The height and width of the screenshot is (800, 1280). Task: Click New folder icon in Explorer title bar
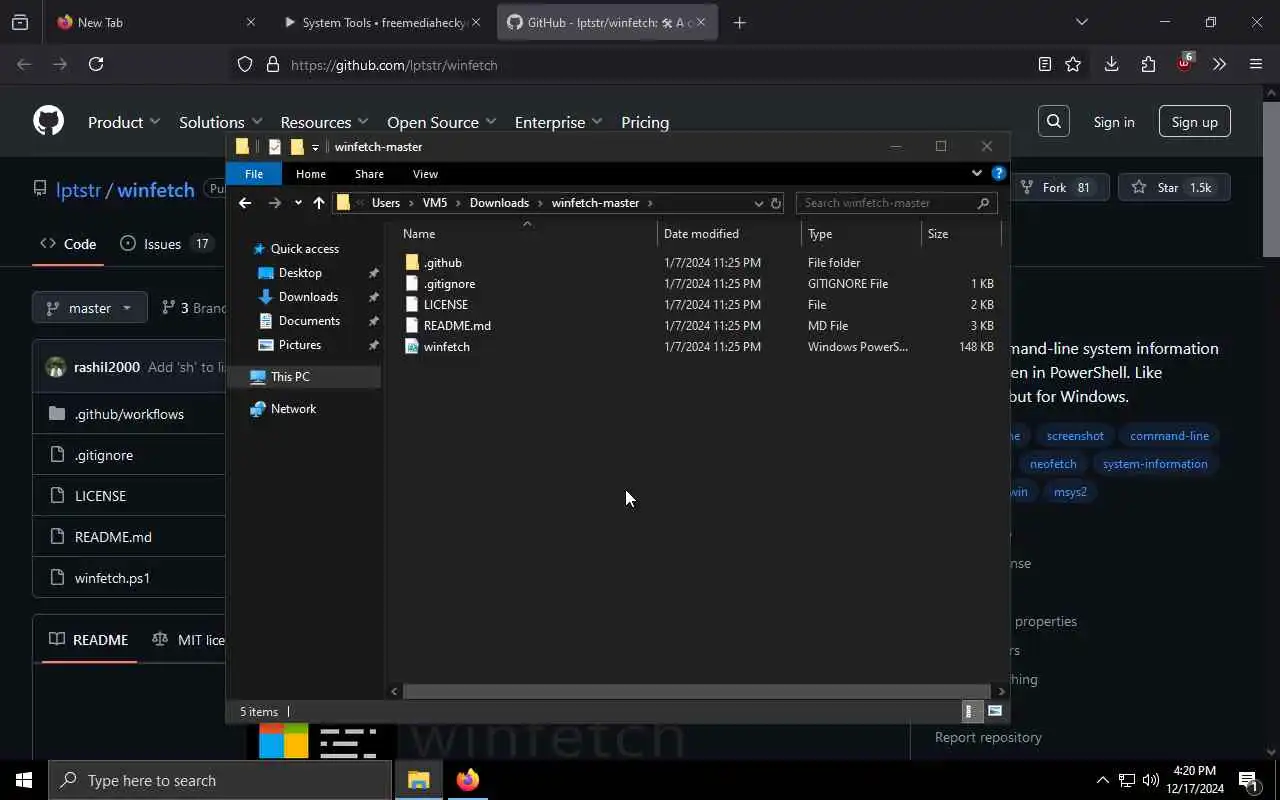tap(297, 147)
